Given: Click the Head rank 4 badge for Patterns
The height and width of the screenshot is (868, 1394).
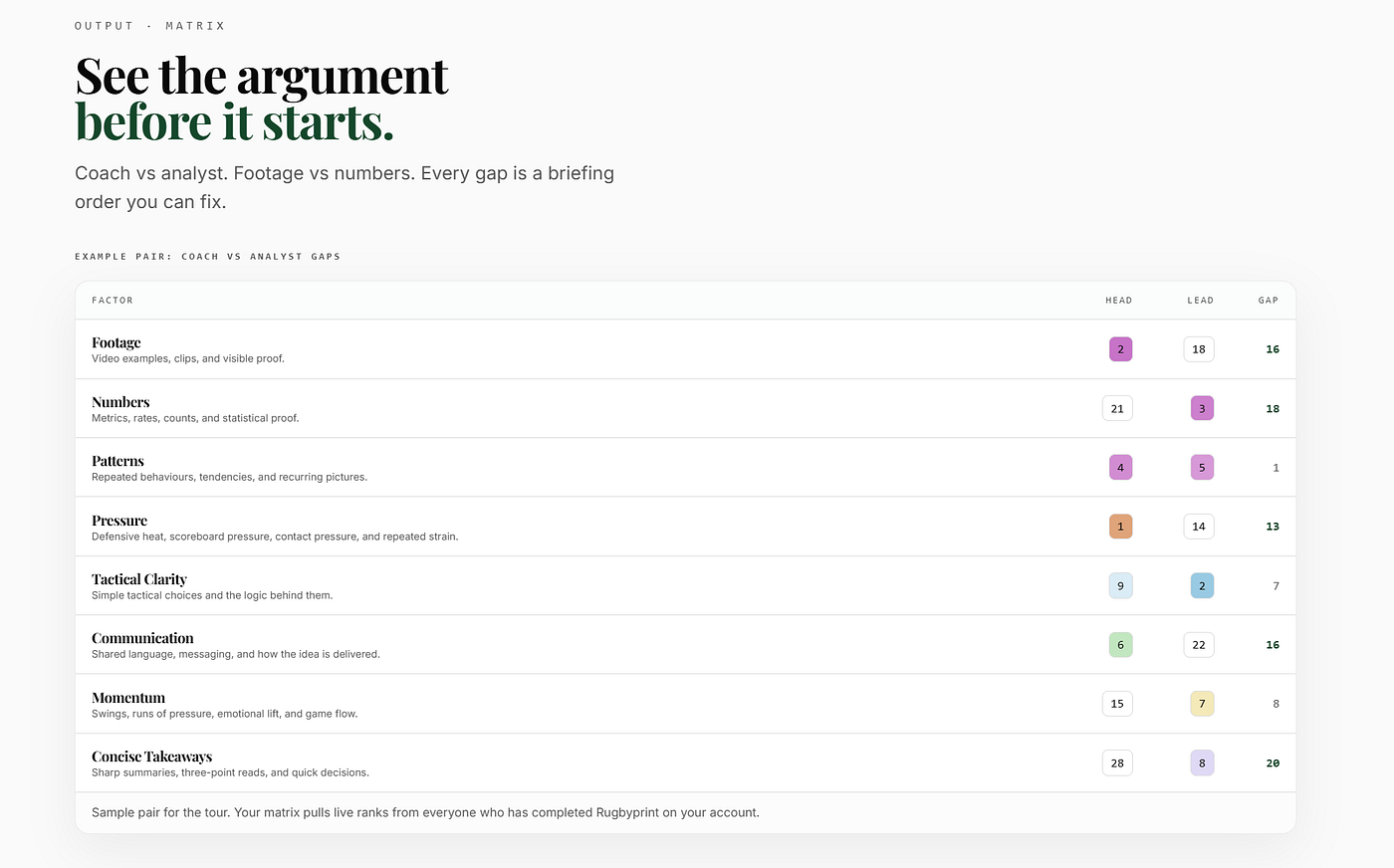Looking at the screenshot, I should (x=1120, y=468).
